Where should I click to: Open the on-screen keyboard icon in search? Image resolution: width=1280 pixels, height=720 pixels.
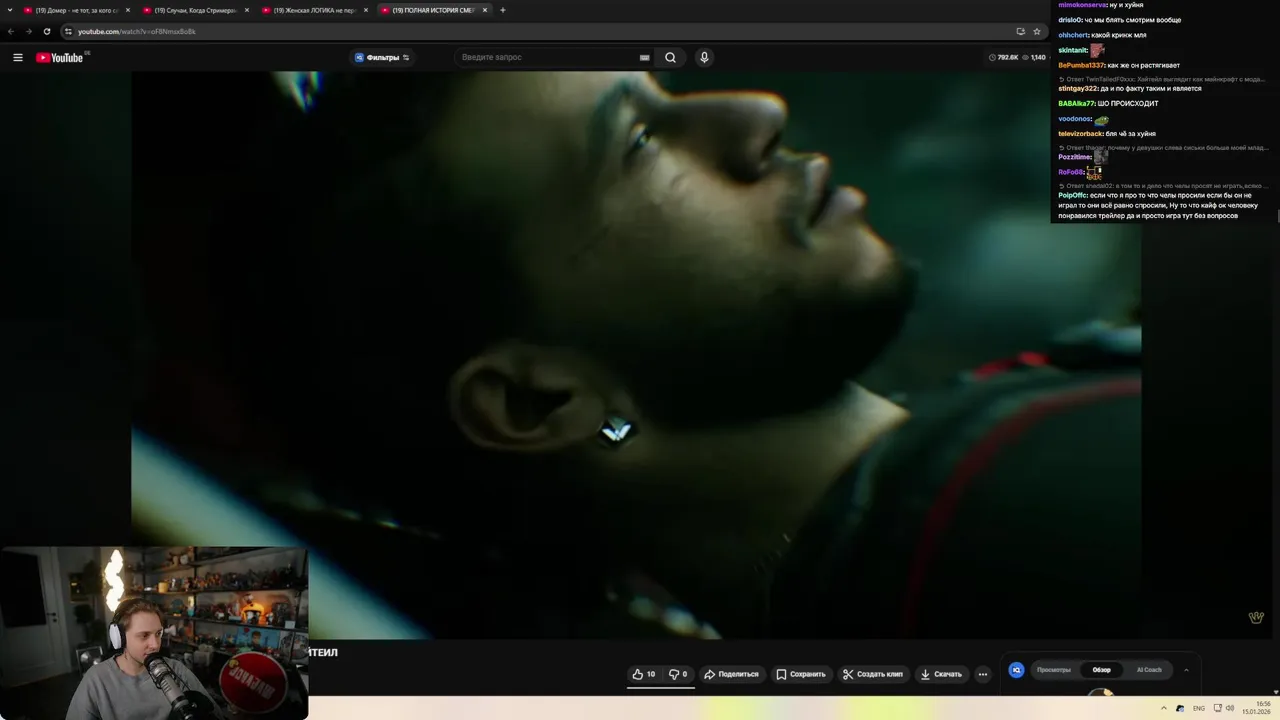click(x=644, y=57)
